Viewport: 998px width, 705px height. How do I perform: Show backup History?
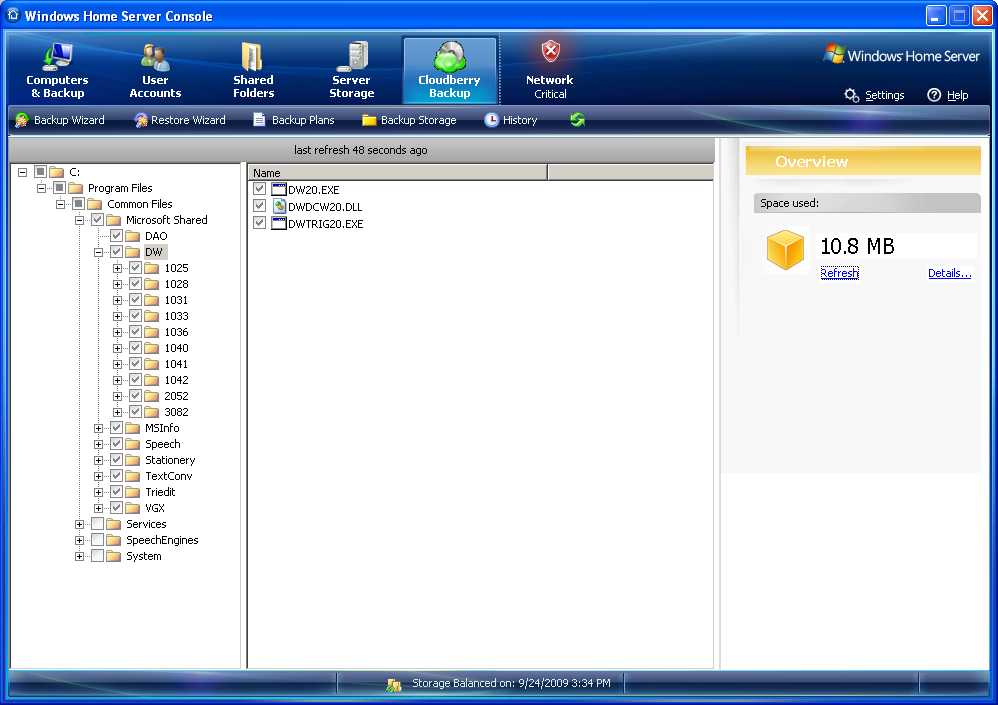(x=510, y=120)
